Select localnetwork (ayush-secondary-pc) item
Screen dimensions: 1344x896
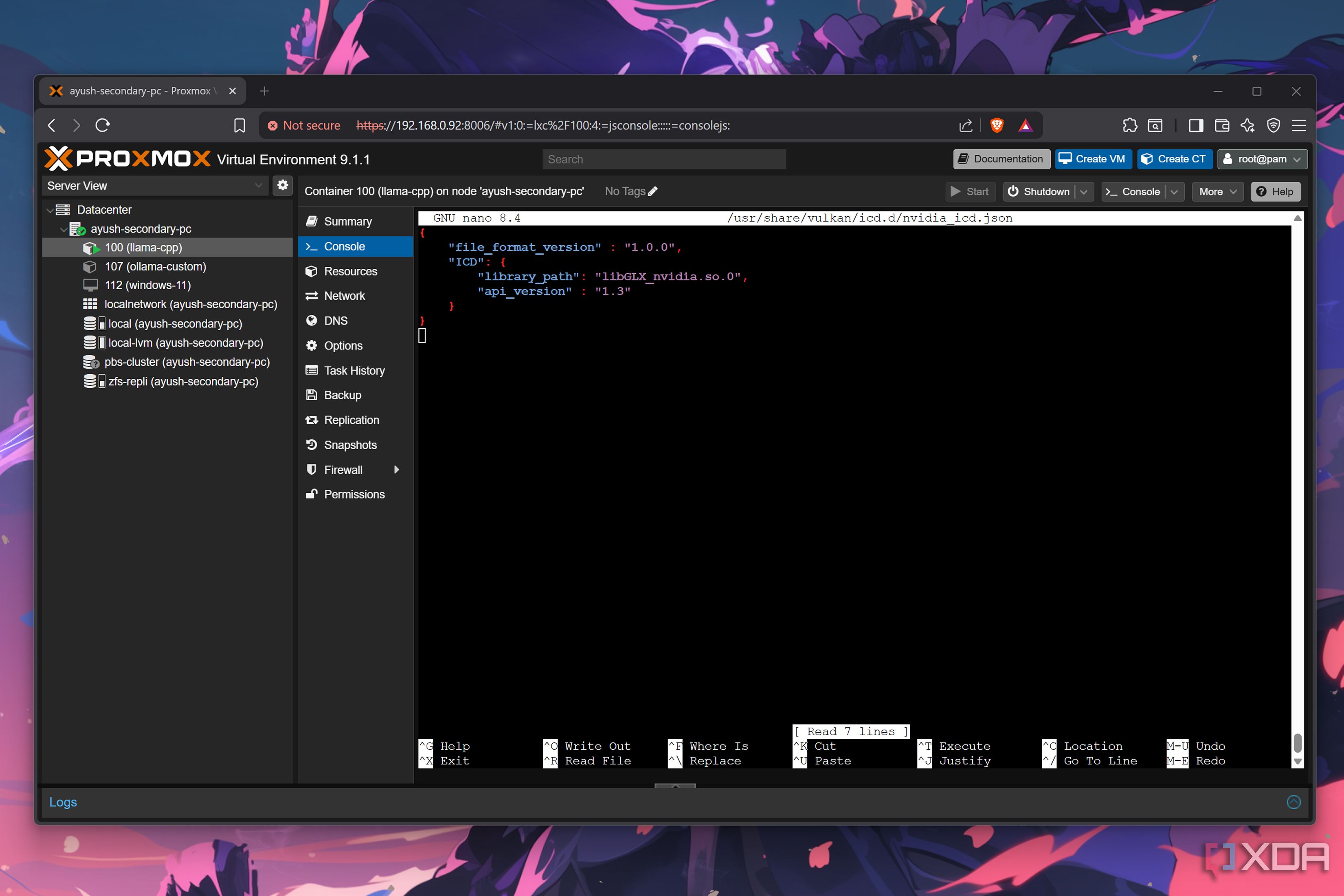pyautogui.click(x=167, y=304)
